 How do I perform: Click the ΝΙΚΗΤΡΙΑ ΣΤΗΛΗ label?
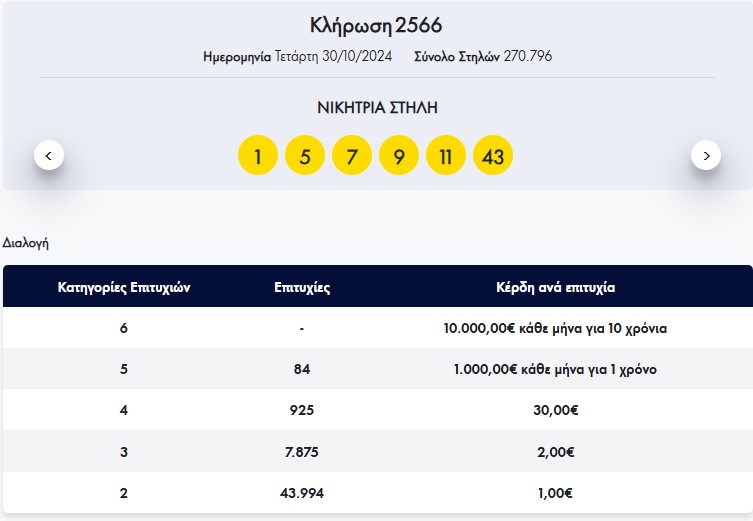pyautogui.click(x=377, y=107)
